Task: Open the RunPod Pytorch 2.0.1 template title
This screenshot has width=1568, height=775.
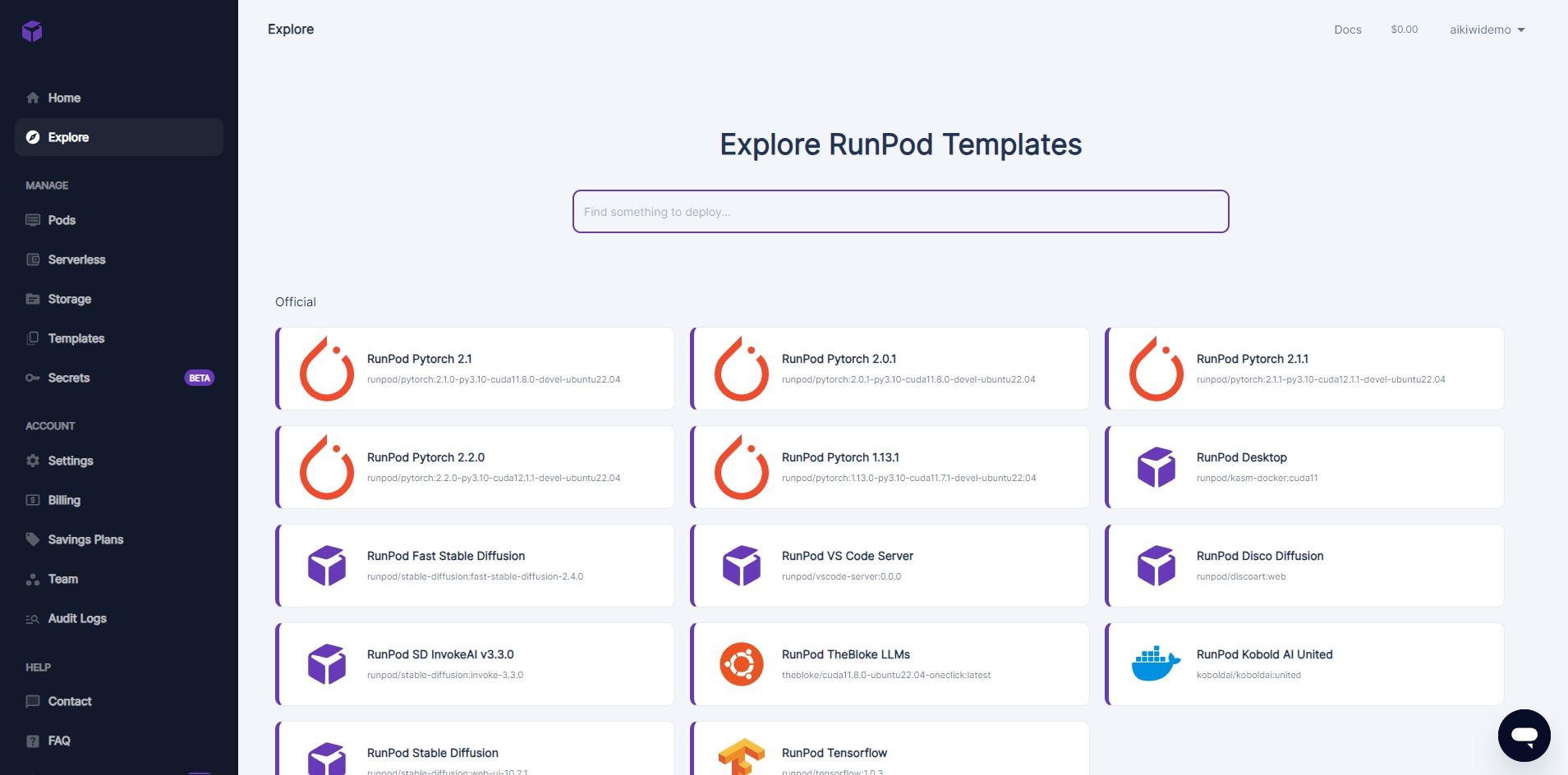Action: pyautogui.click(x=839, y=359)
